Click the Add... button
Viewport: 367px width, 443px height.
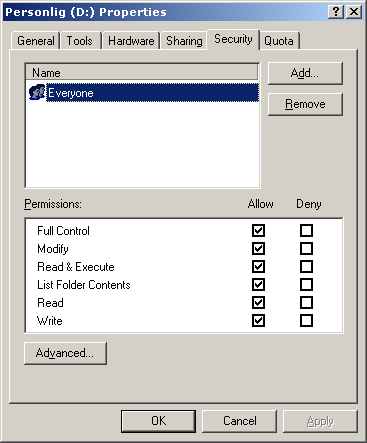click(x=305, y=73)
